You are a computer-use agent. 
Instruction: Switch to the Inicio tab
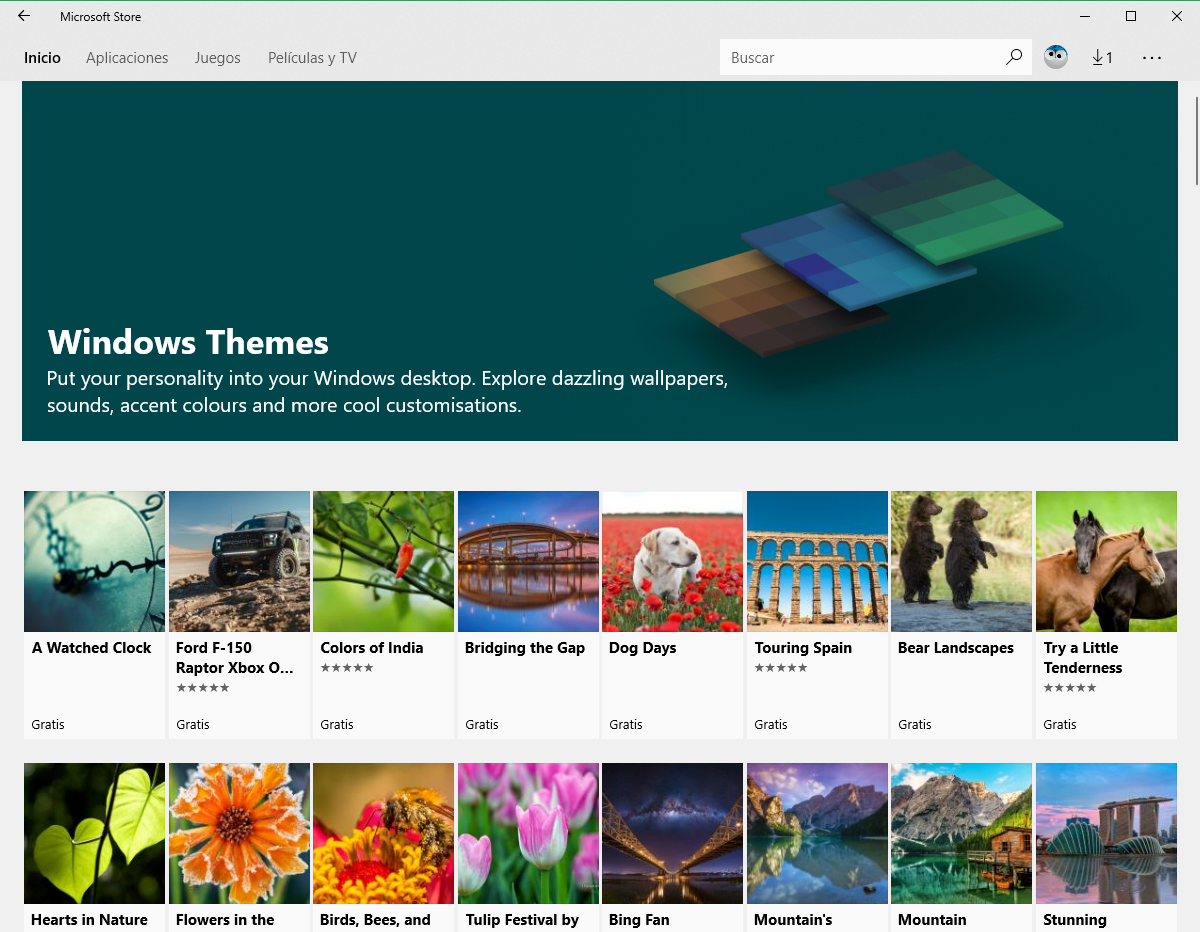pos(42,58)
